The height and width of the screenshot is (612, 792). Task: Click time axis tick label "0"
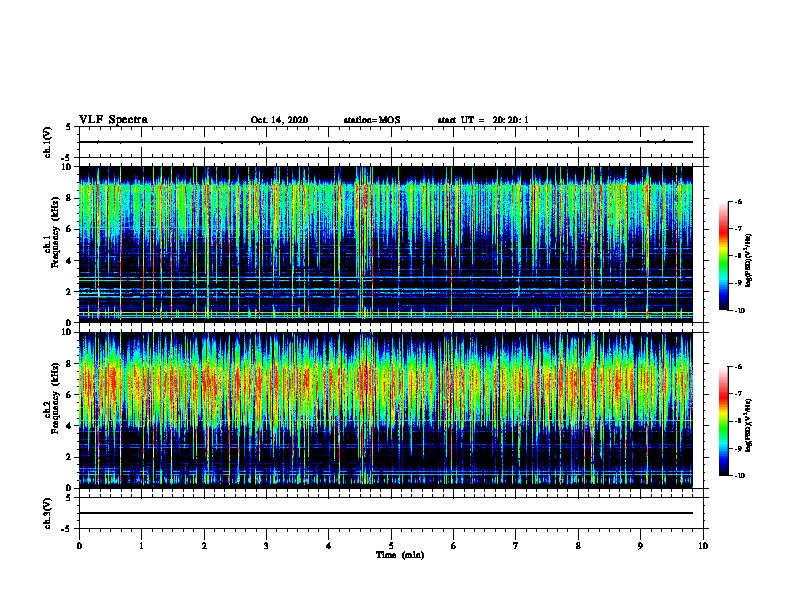79,546
